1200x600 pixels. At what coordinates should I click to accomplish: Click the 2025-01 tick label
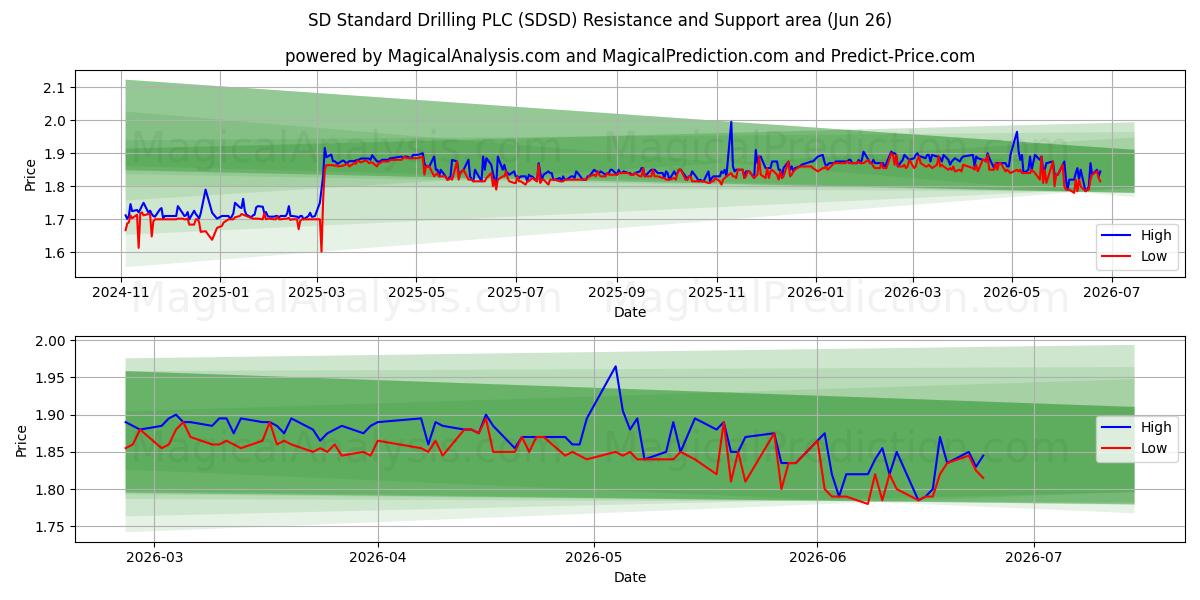click(x=219, y=291)
